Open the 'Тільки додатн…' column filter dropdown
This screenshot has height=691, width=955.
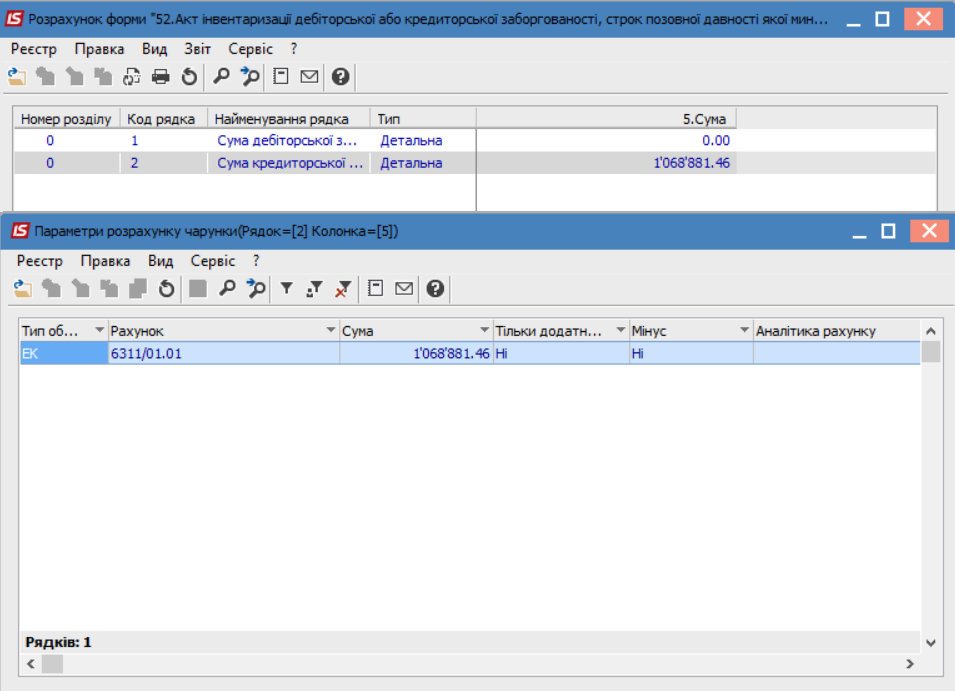tap(621, 331)
